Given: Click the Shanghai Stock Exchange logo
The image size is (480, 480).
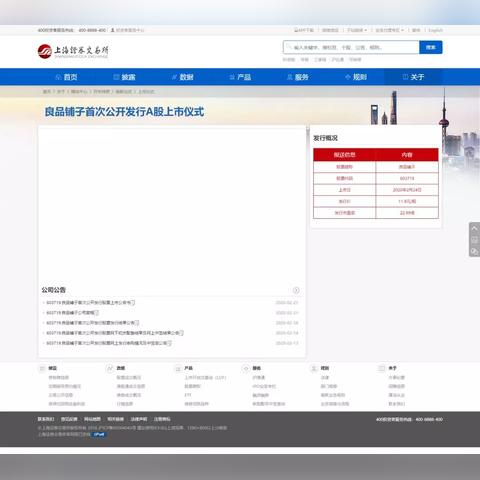Looking at the screenshot, I should click(73, 51).
